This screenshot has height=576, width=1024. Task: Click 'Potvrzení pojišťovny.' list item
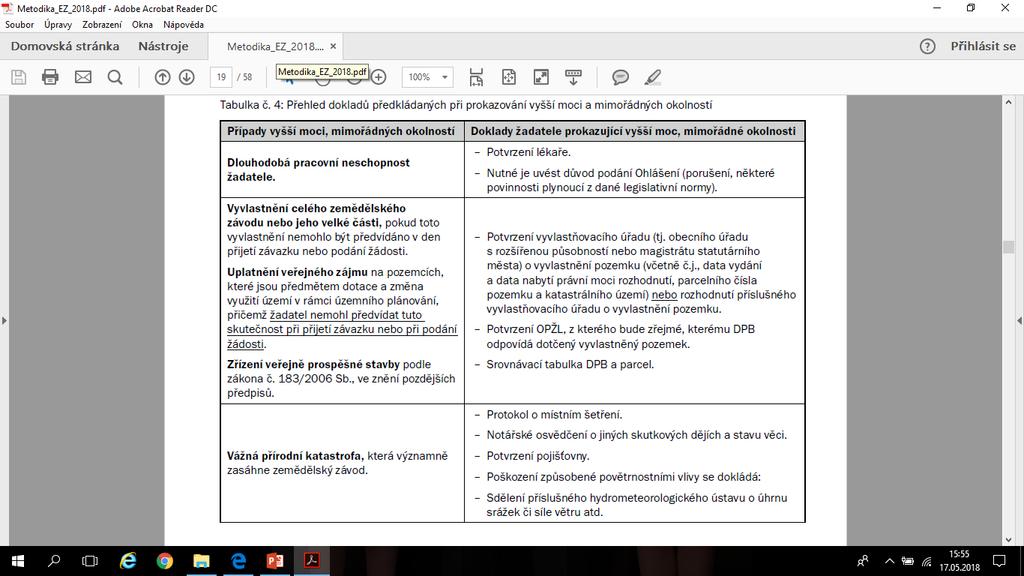tap(538, 456)
